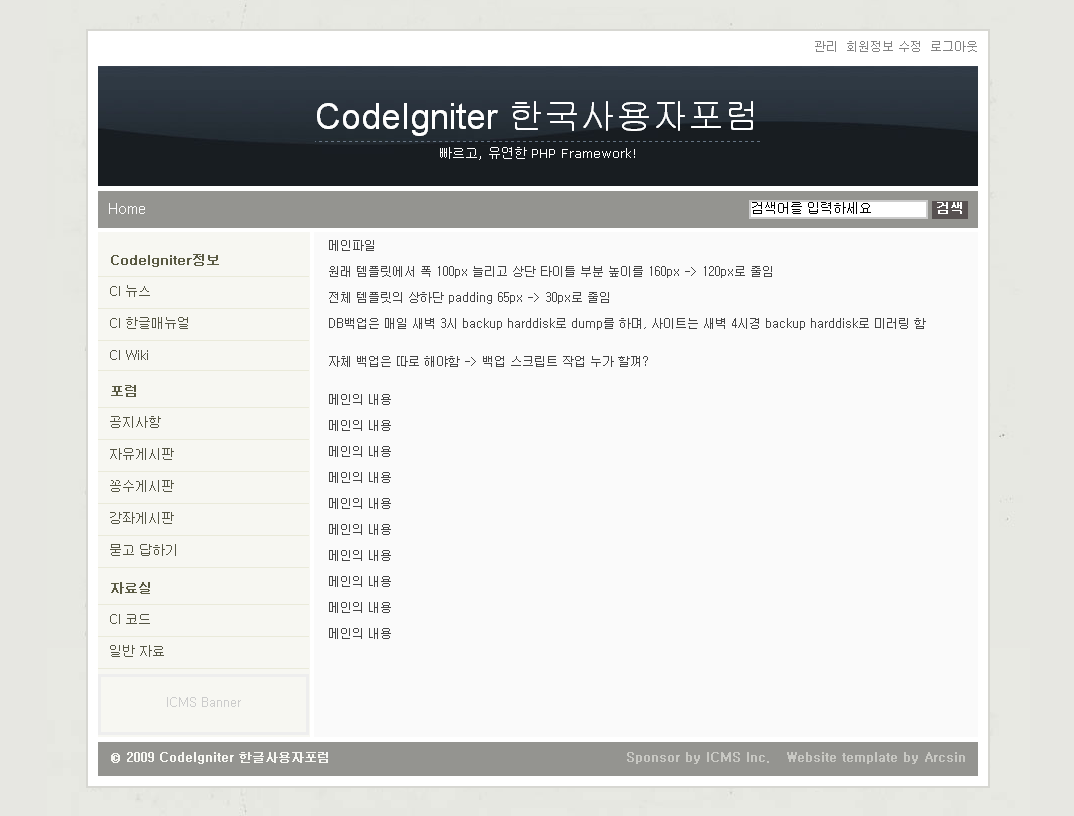Screen dimensions: 1074x816
Task: Focus the 검색어를 입력하세요 search field
Action: [x=838, y=208]
